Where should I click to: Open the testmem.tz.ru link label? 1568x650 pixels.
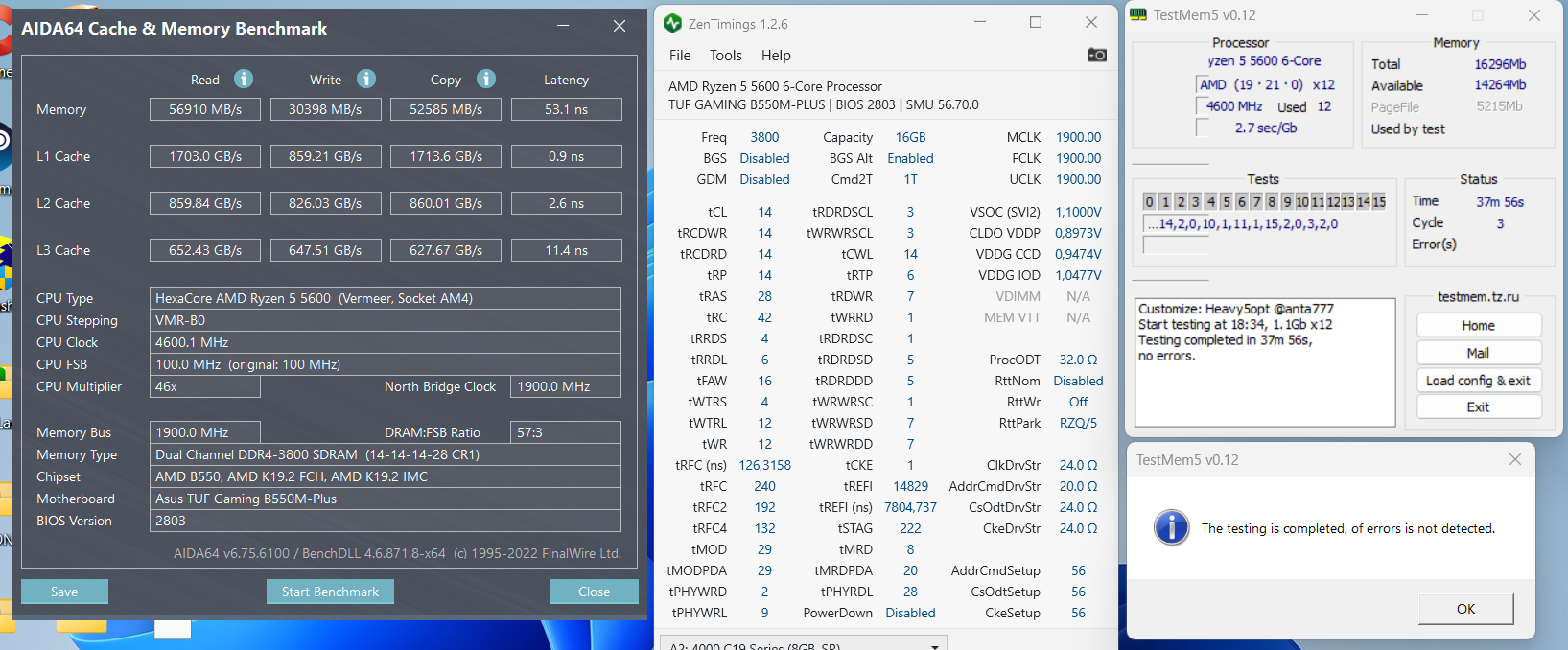coord(1478,297)
